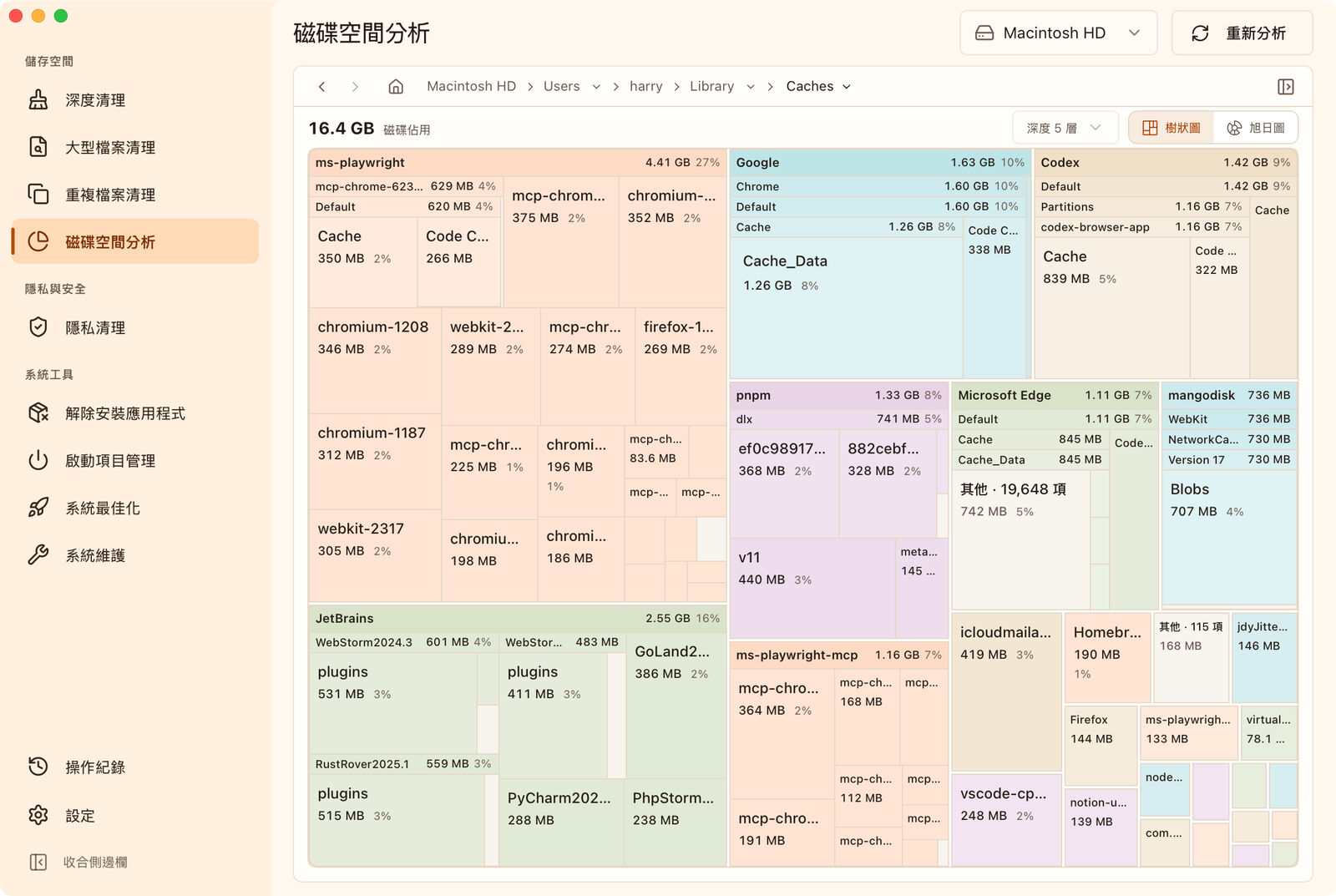
Task: Toggle the right side panel icon
Action: click(x=1286, y=87)
